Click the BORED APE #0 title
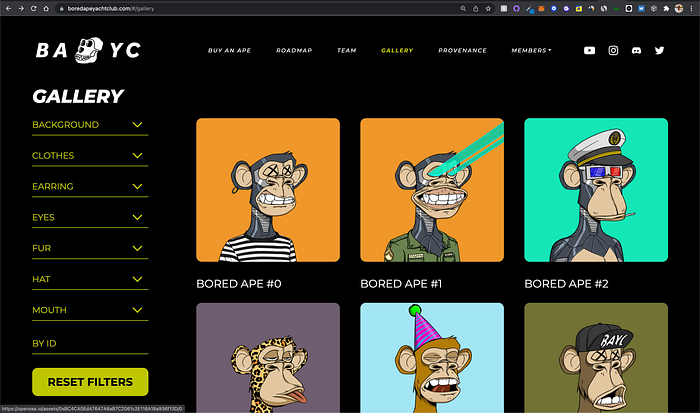Viewport: 700px width, 413px height. 239,284
